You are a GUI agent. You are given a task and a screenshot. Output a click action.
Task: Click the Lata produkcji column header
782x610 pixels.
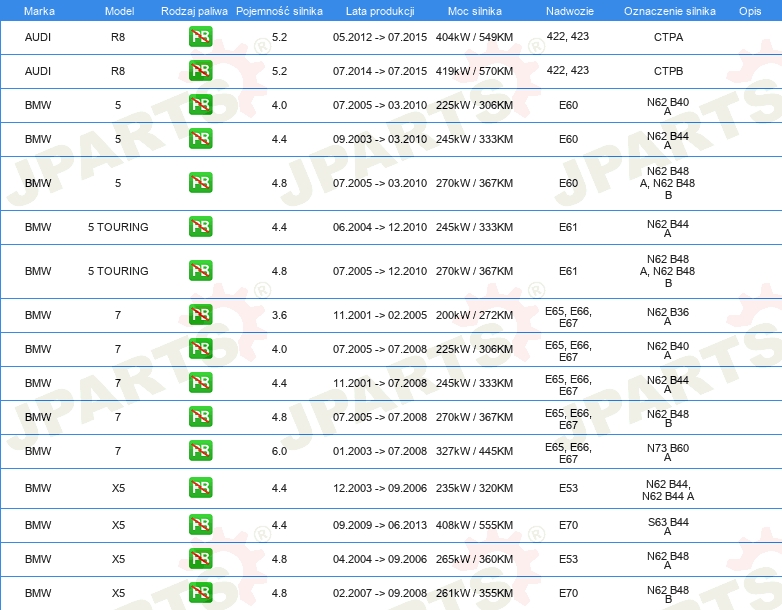pos(380,11)
